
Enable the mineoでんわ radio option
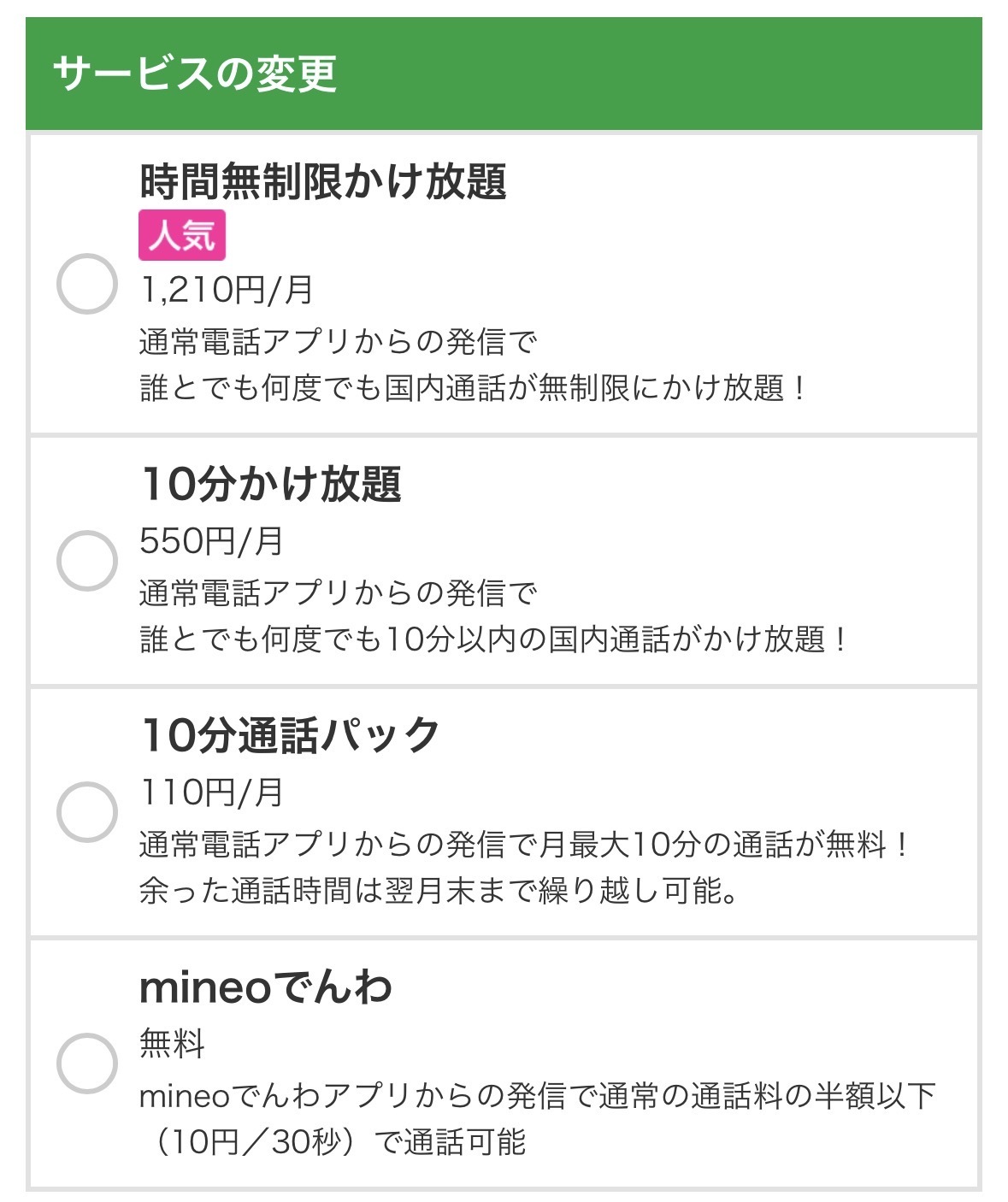pos(86,1063)
